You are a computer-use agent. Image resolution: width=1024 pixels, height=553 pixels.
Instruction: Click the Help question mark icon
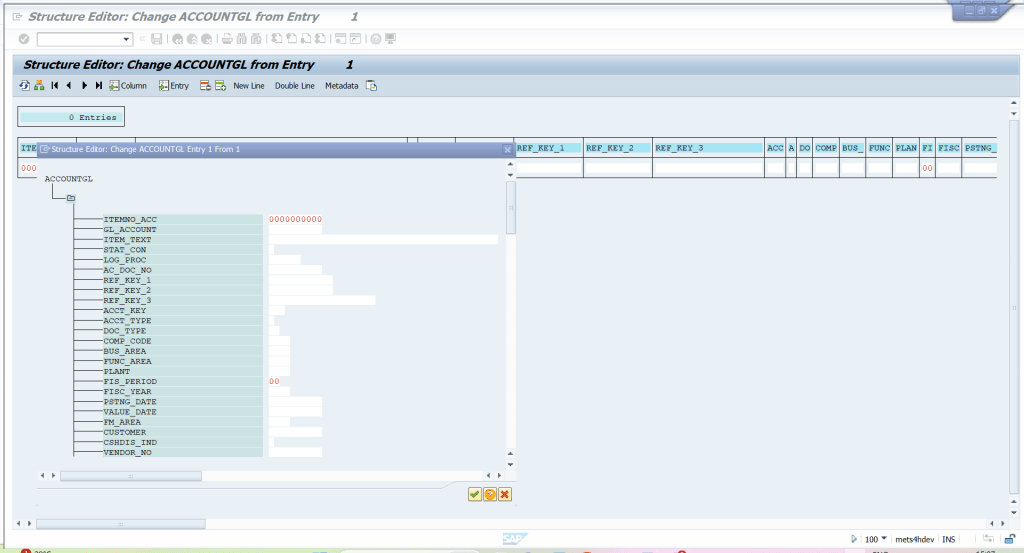(376, 39)
